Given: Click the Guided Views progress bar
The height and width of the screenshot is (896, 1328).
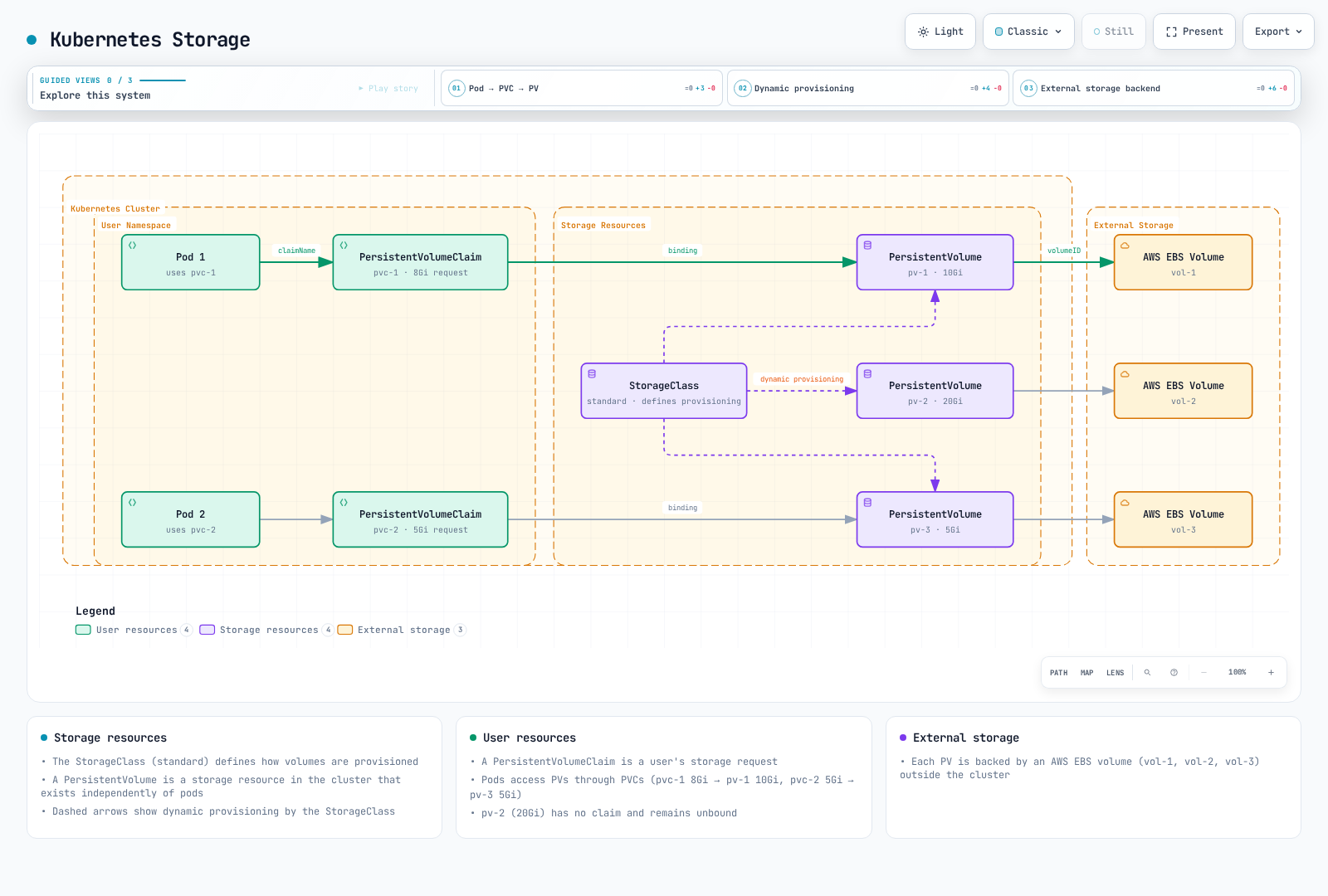Looking at the screenshot, I should pyautogui.click(x=163, y=80).
